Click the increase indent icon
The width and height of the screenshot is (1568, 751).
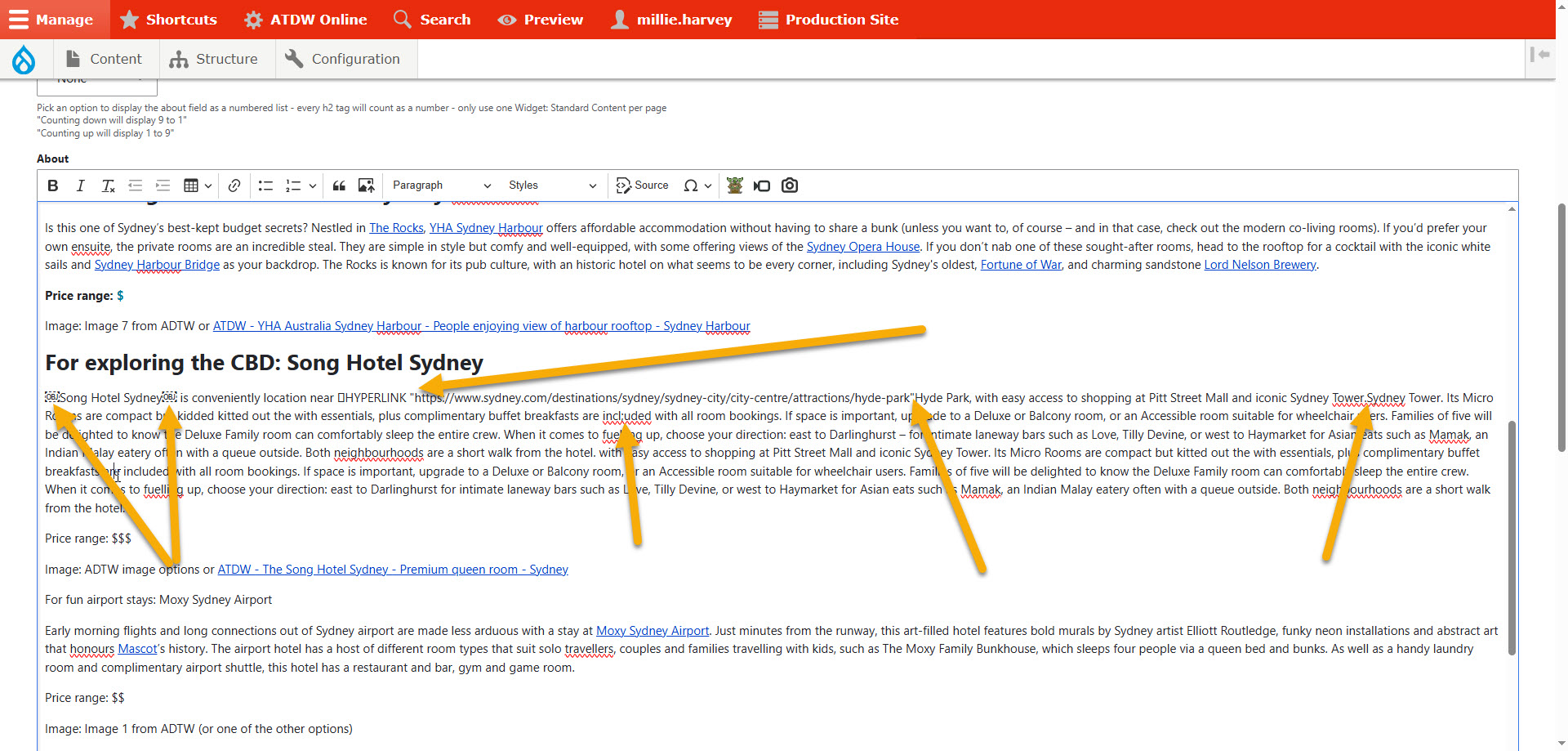coord(163,186)
